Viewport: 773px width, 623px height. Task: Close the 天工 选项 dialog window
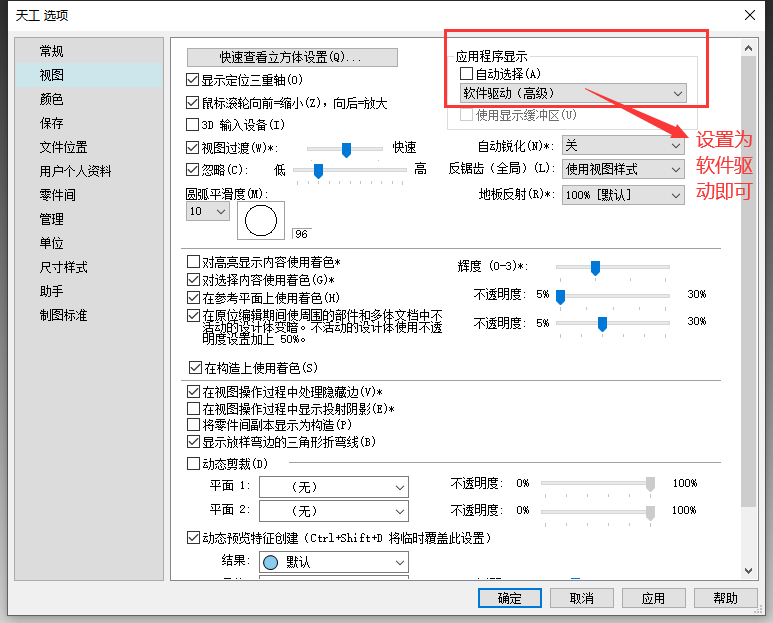tap(749, 15)
